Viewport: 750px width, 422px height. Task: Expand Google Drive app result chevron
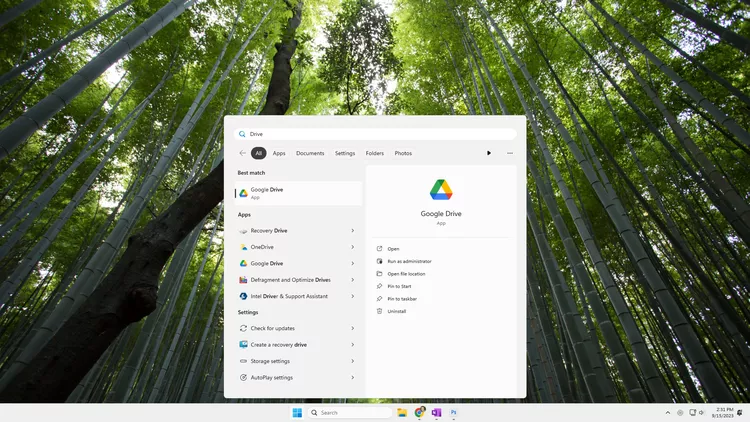(353, 263)
